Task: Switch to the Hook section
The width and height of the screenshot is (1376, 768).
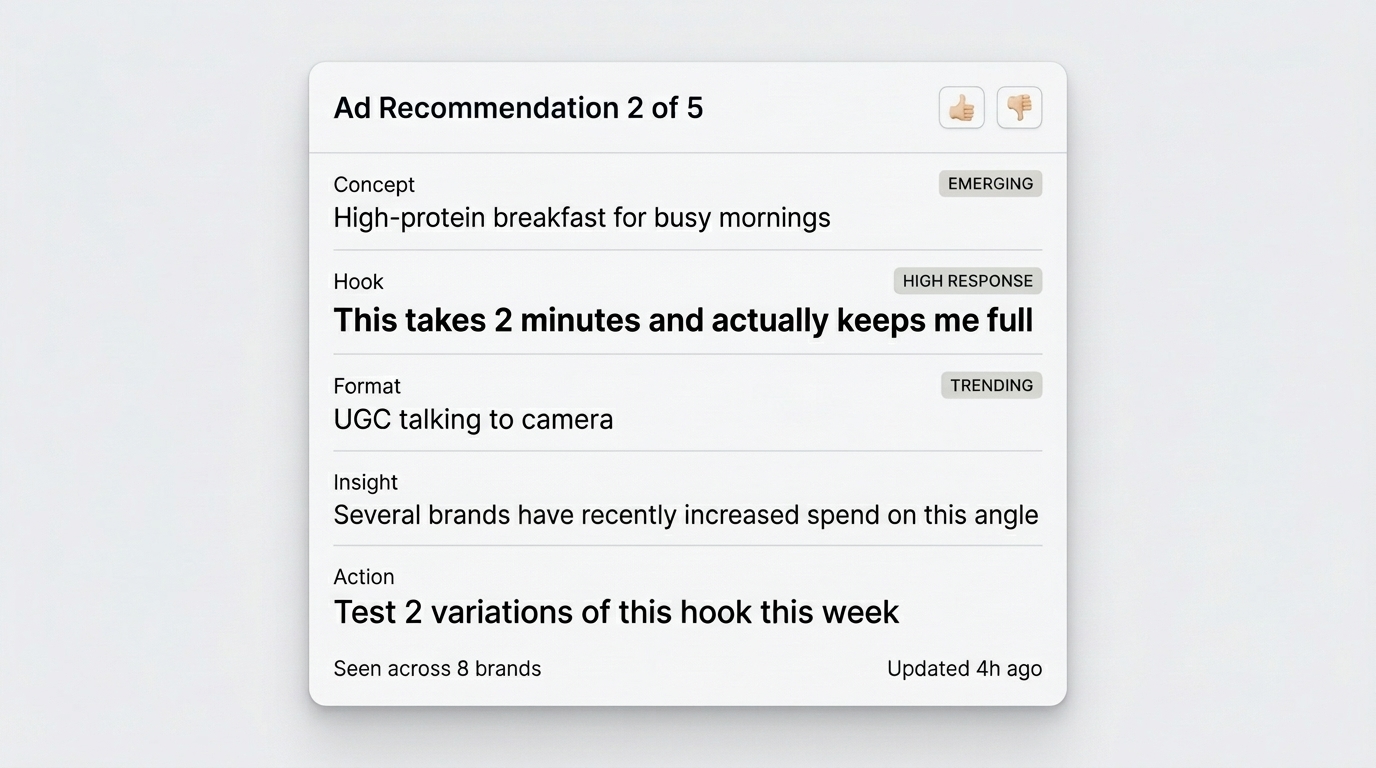Action: click(358, 281)
